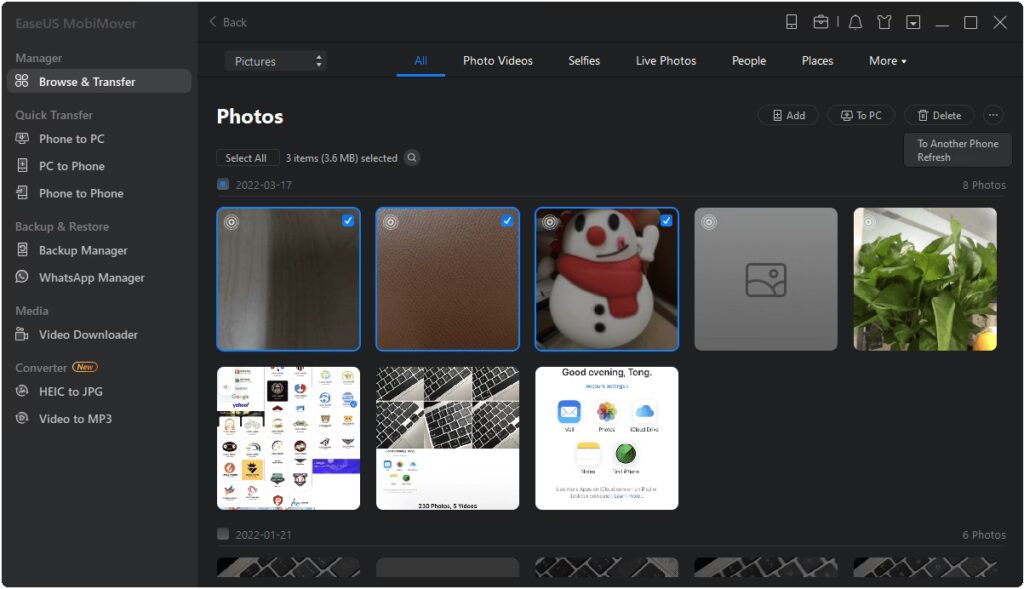Click the phone device icon in title bar

791,22
